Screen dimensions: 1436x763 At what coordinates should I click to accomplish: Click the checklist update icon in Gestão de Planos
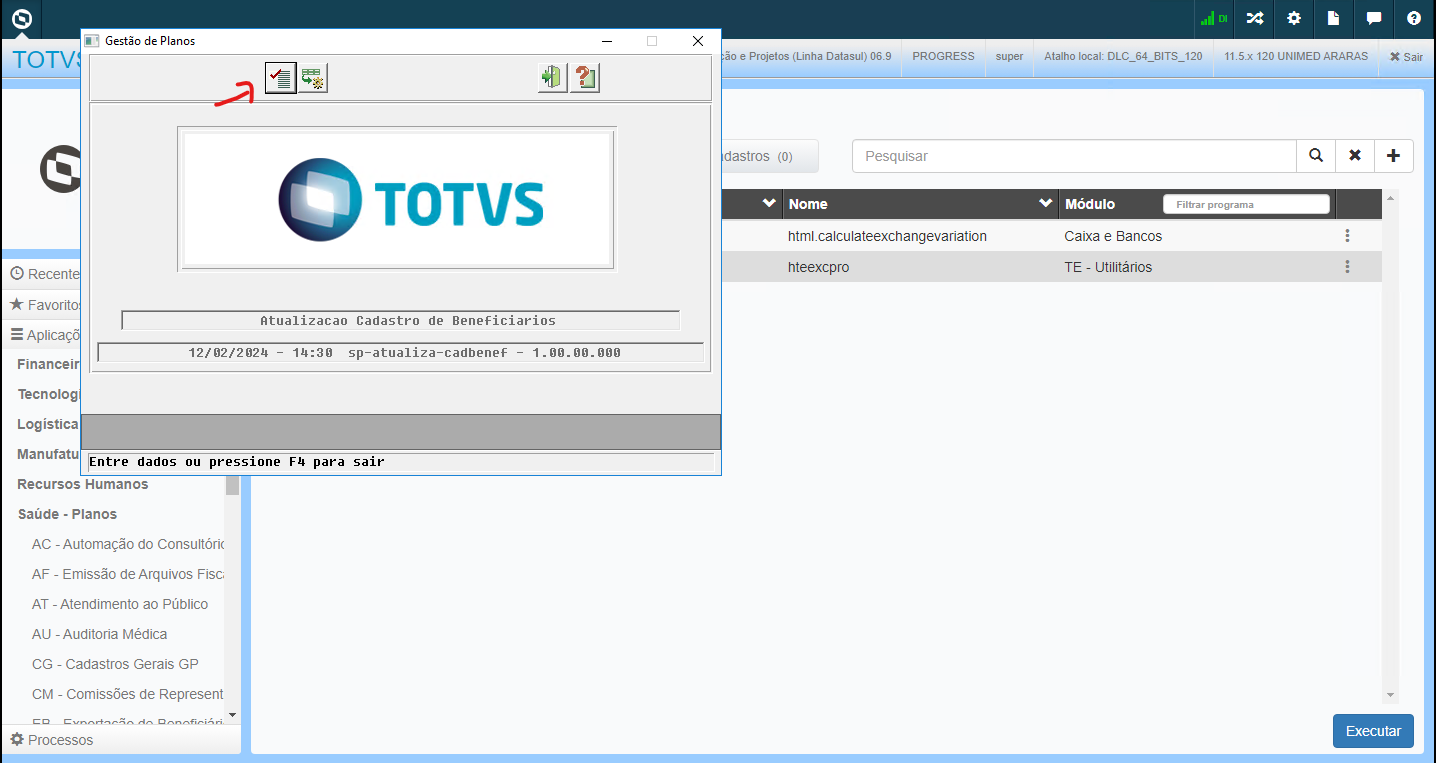pyautogui.click(x=281, y=77)
